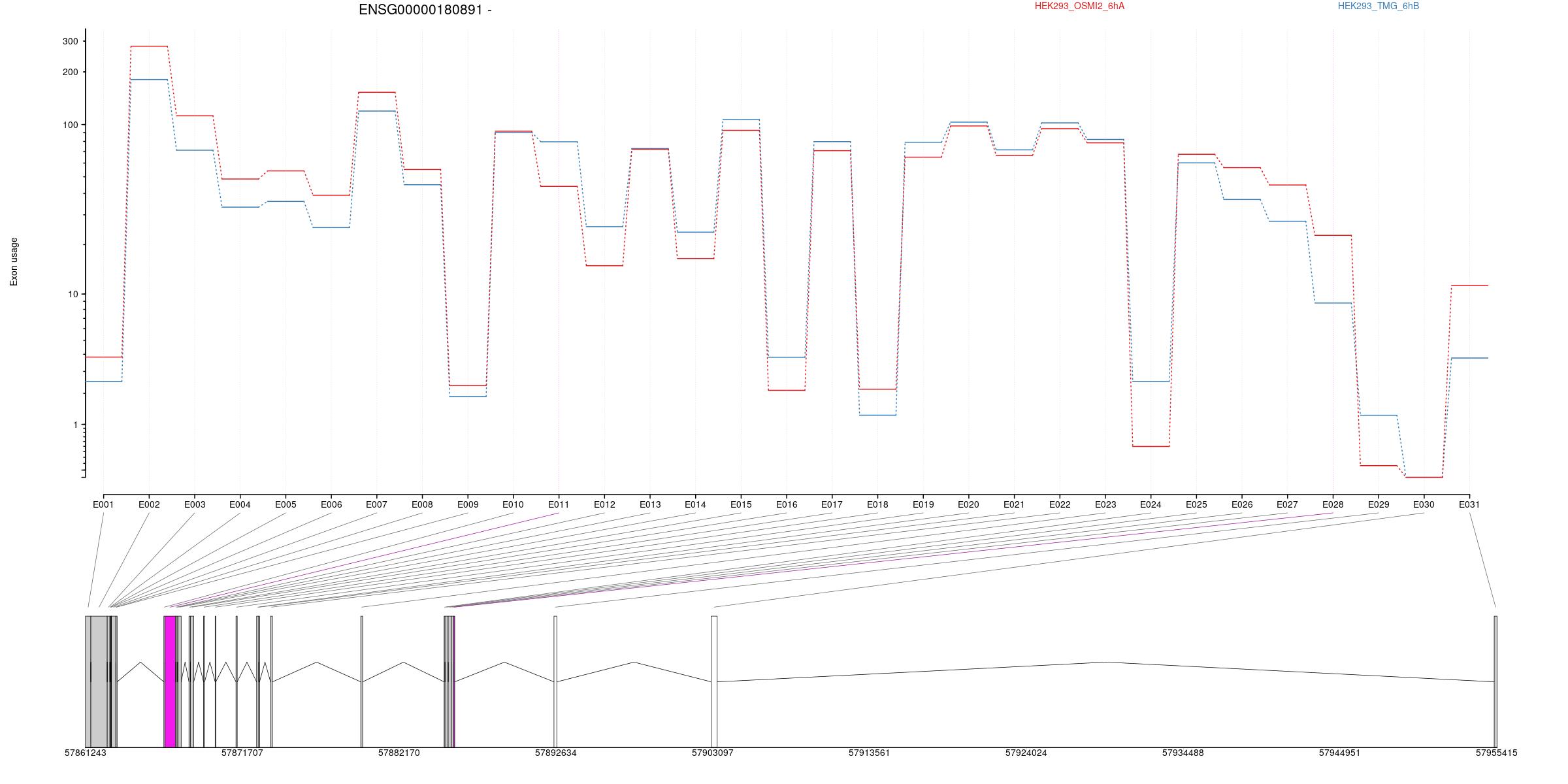Click exon label E021
Viewport: 1568px width, 784px height.
tap(1014, 504)
